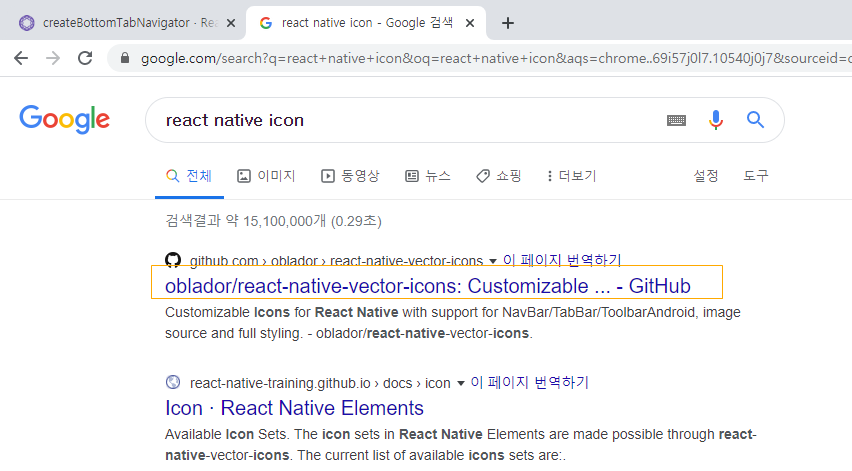
Task: Click the blue magnifier search button
Action: click(755, 120)
